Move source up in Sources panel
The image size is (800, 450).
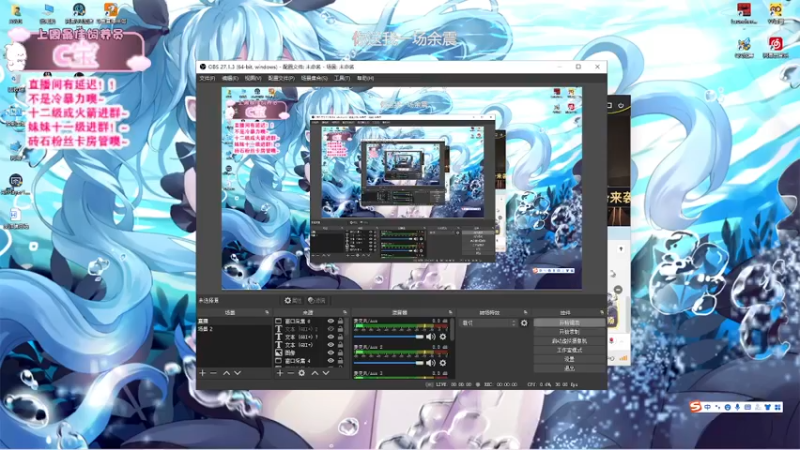click(x=315, y=373)
